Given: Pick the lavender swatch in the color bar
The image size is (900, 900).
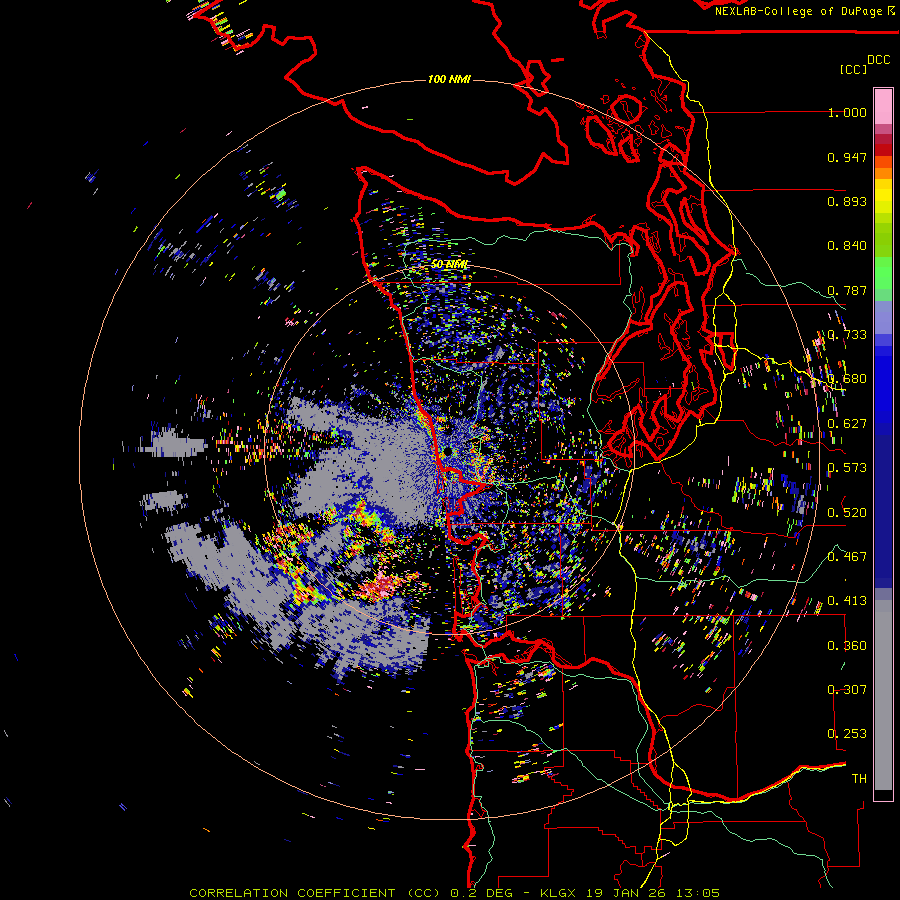Looking at the screenshot, I should point(883,317).
